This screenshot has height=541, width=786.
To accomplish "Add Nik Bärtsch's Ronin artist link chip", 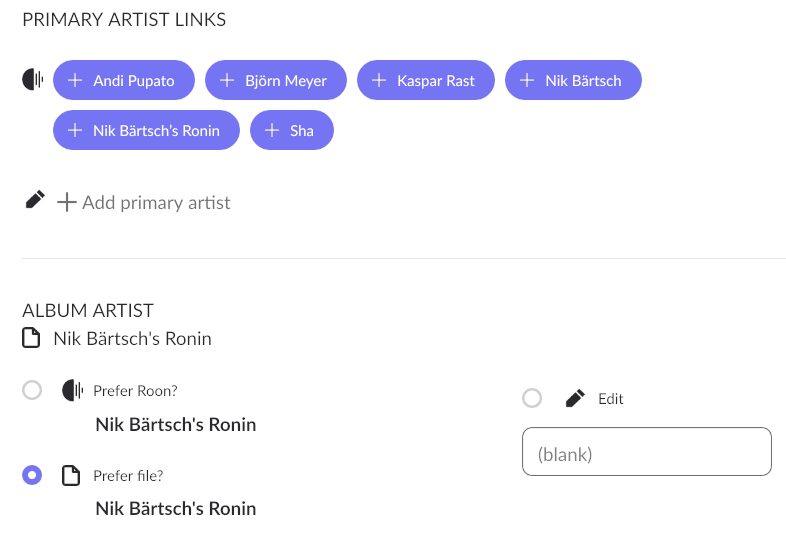I will tap(146, 130).
